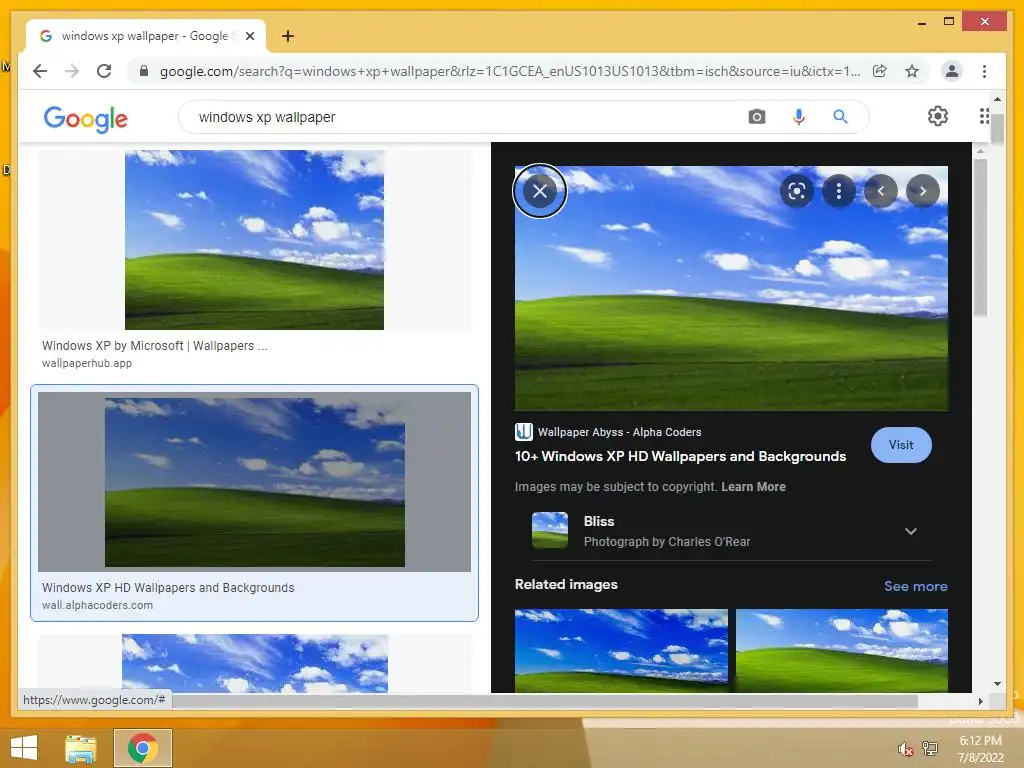Open the Chrome profile icon
Image resolution: width=1024 pixels, height=768 pixels.
[x=952, y=71]
